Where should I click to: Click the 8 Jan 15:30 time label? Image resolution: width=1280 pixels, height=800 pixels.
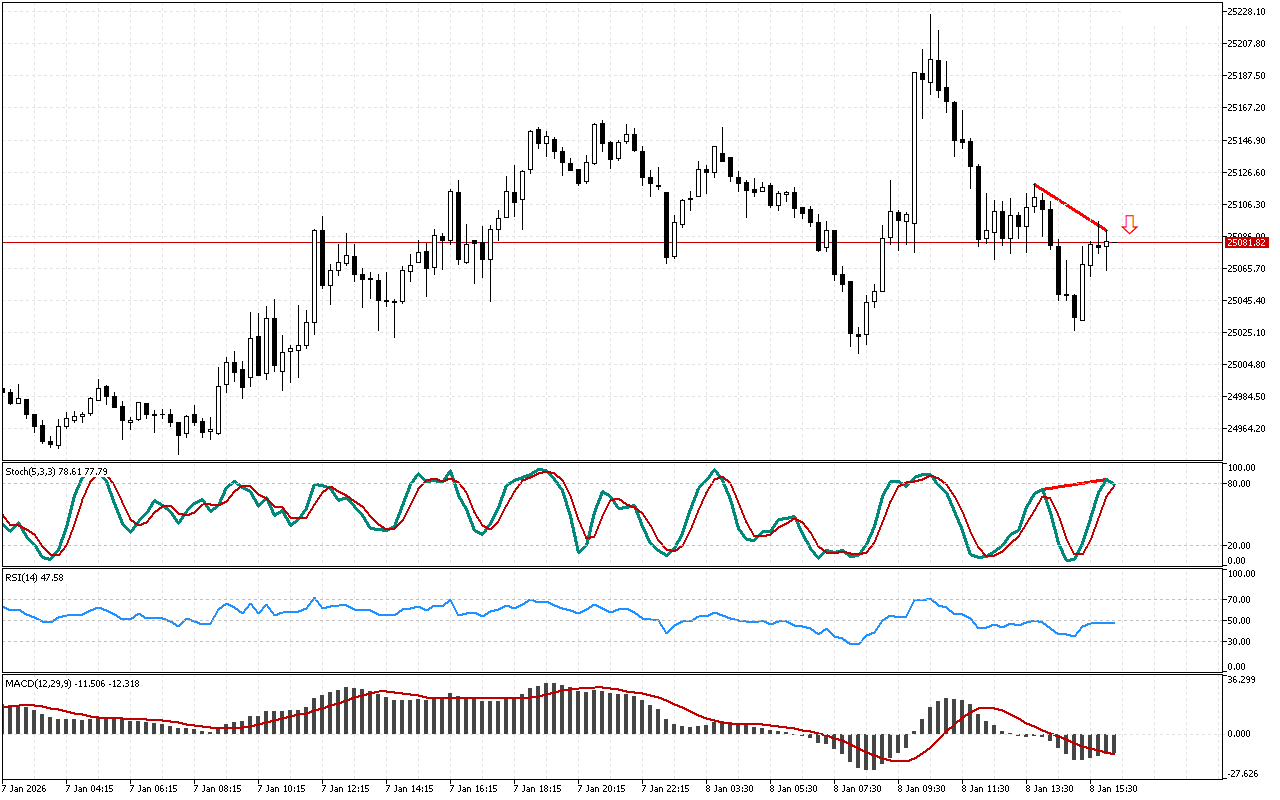(1113, 788)
